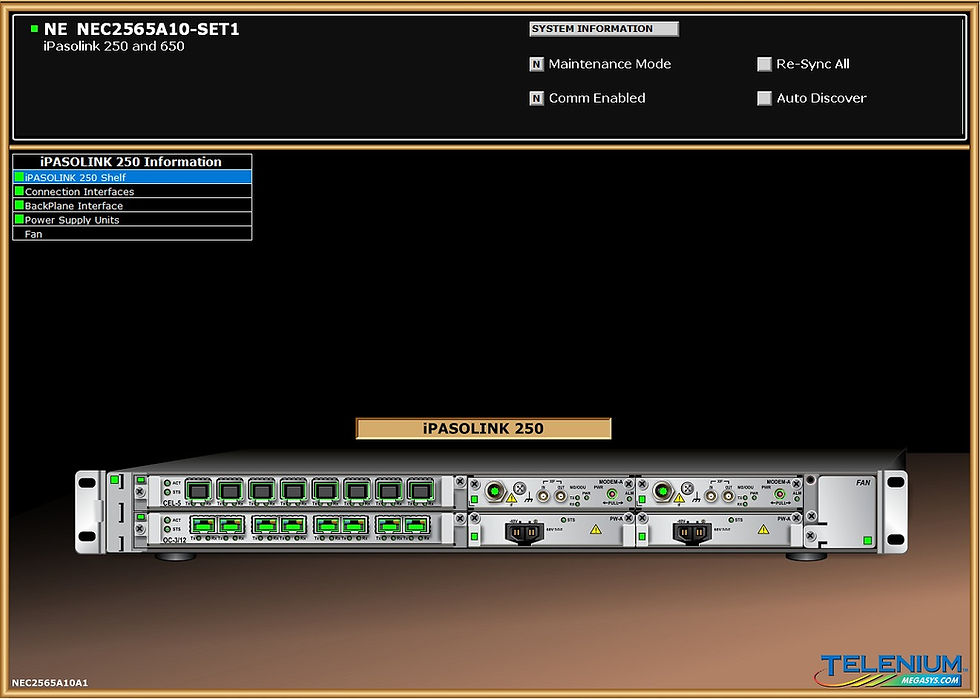Click the PWR pull switch on left MODEM-A
The height and width of the screenshot is (699, 980).
pyautogui.click(x=612, y=494)
